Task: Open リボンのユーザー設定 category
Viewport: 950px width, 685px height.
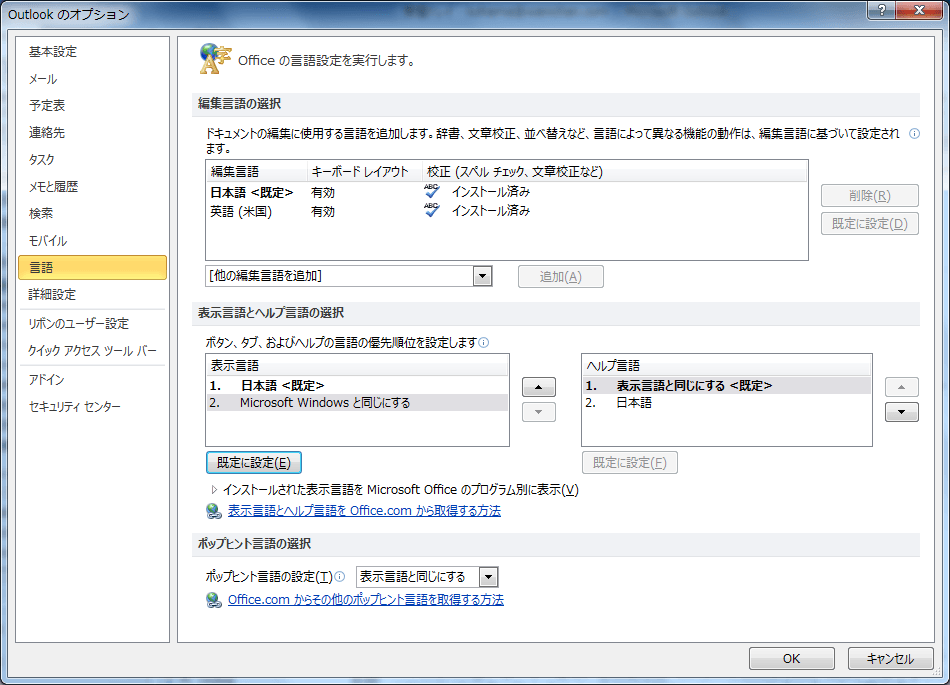Action: (x=92, y=323)
